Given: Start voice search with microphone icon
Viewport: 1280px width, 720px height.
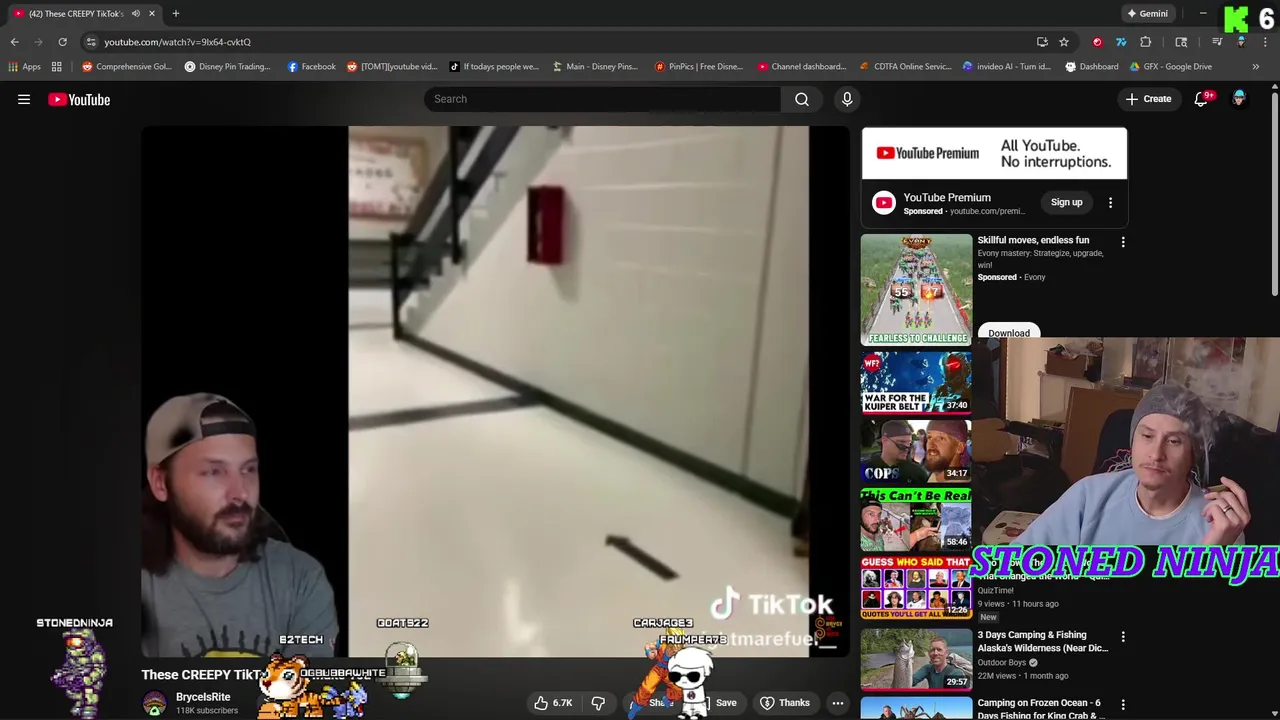Looking at the screenshot, I should (847, 99).
